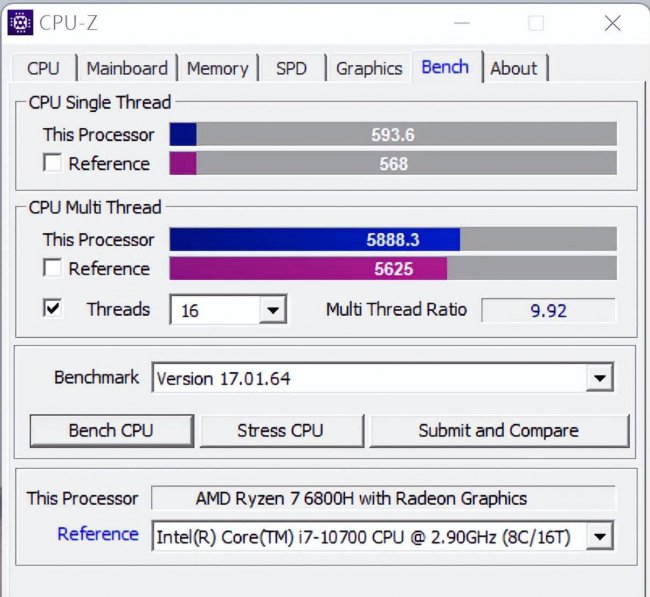
Task: Click the blue Reference link label
Action: (x=98, y=534)
